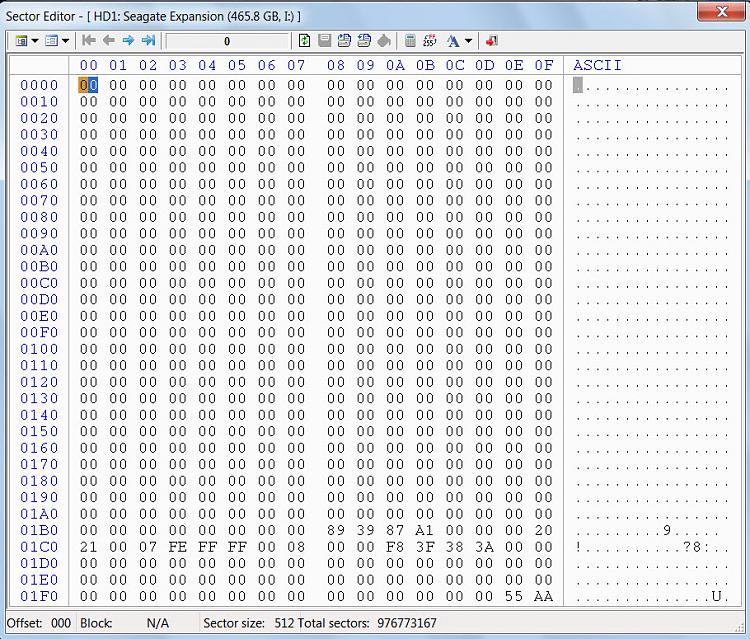The width and height of the screenshot is (750, 639).
Task: Click ASCII character 9 in row 01B0
Action: [667, 530]
